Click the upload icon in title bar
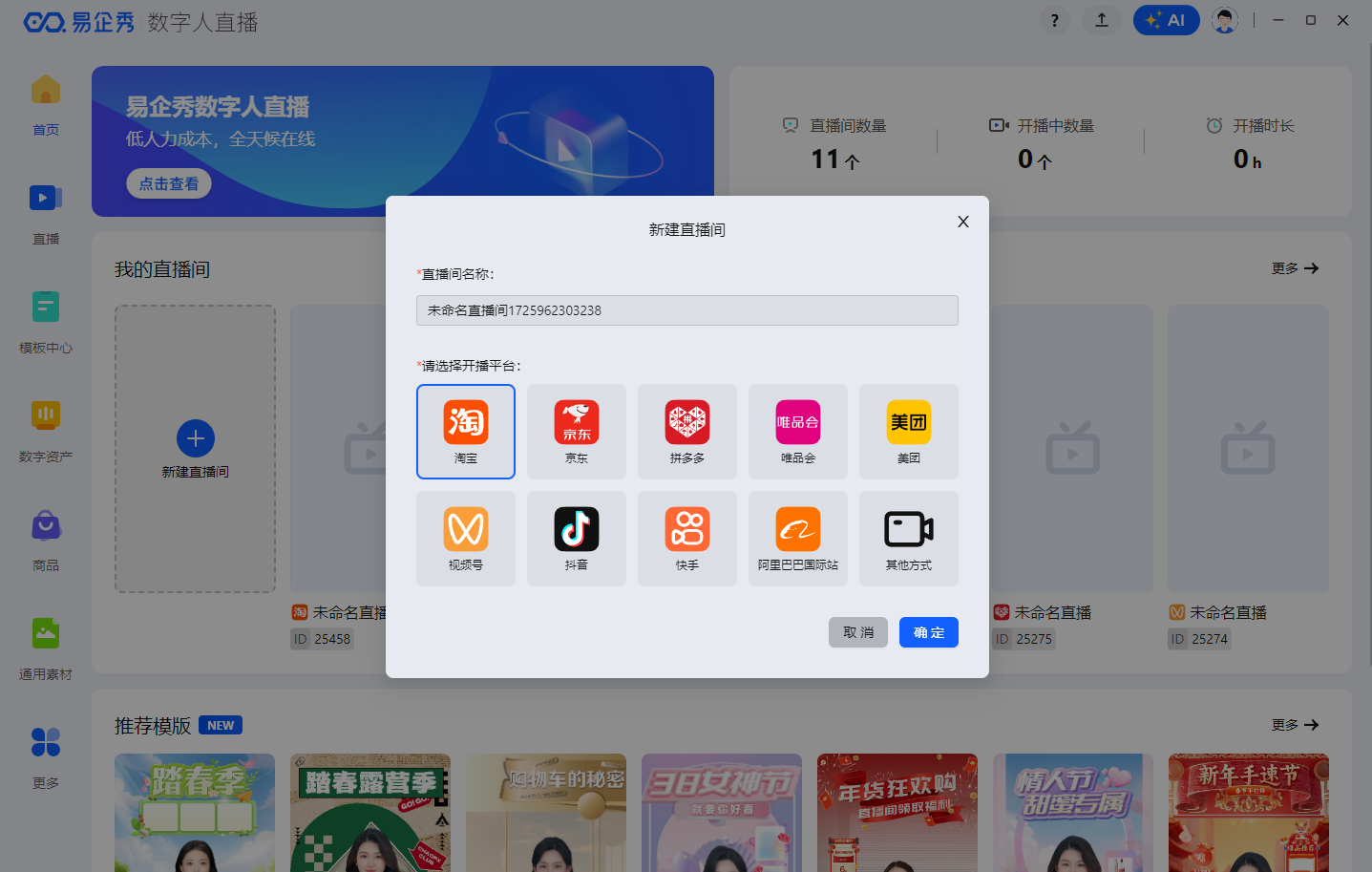The image size is (1372, 872). (x=1102, y=20)
